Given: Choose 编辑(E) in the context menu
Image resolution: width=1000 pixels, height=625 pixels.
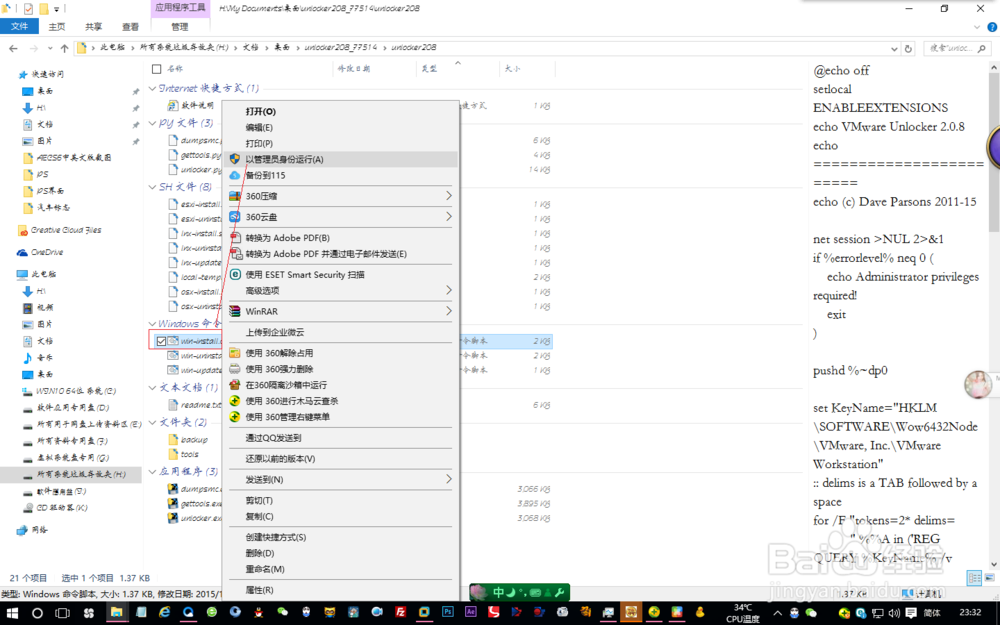Looking at the screenshot, I should 259,128.
